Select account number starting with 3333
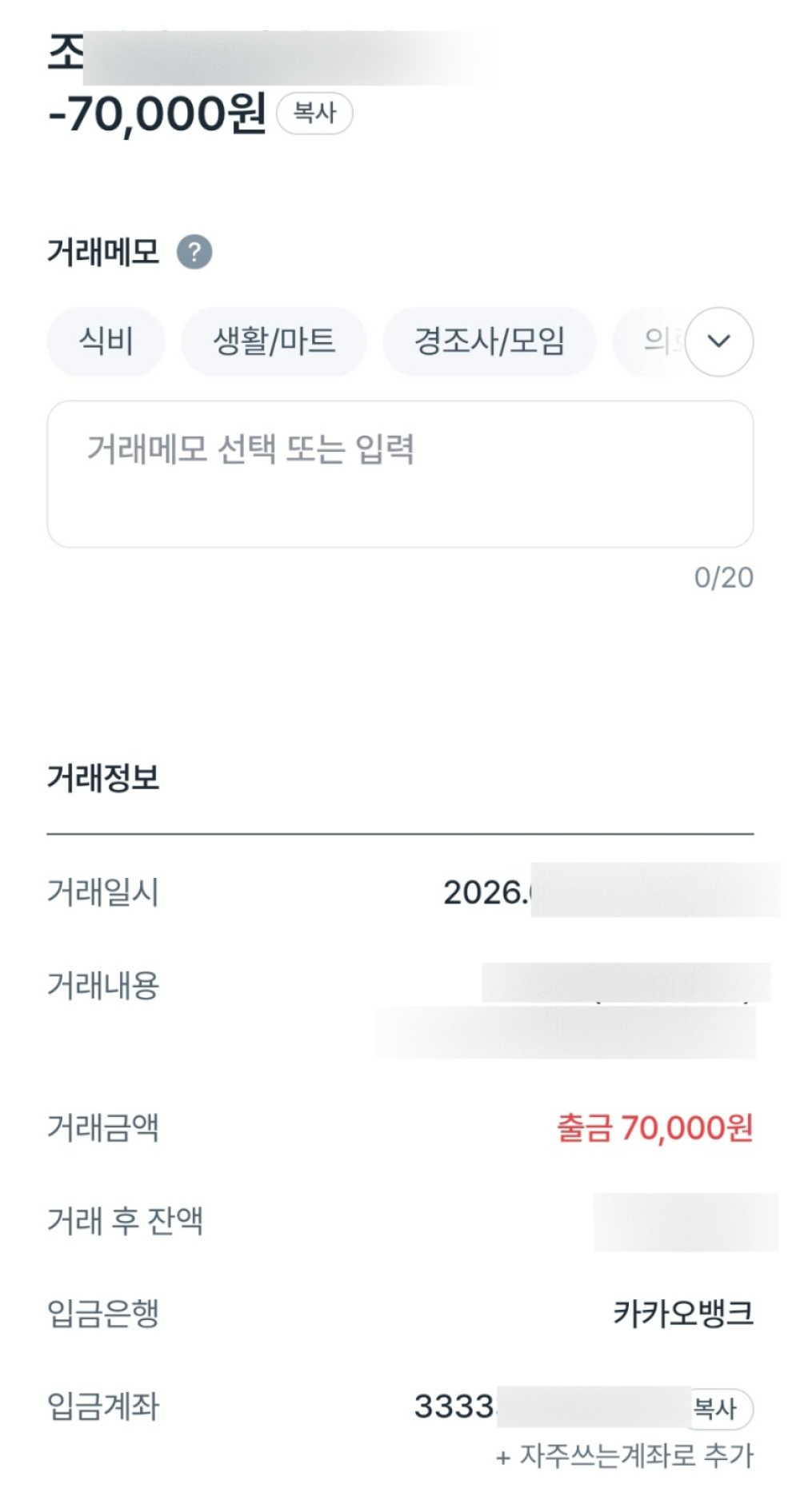This screenshot has height=1512, width=800. pos(552,1406)
